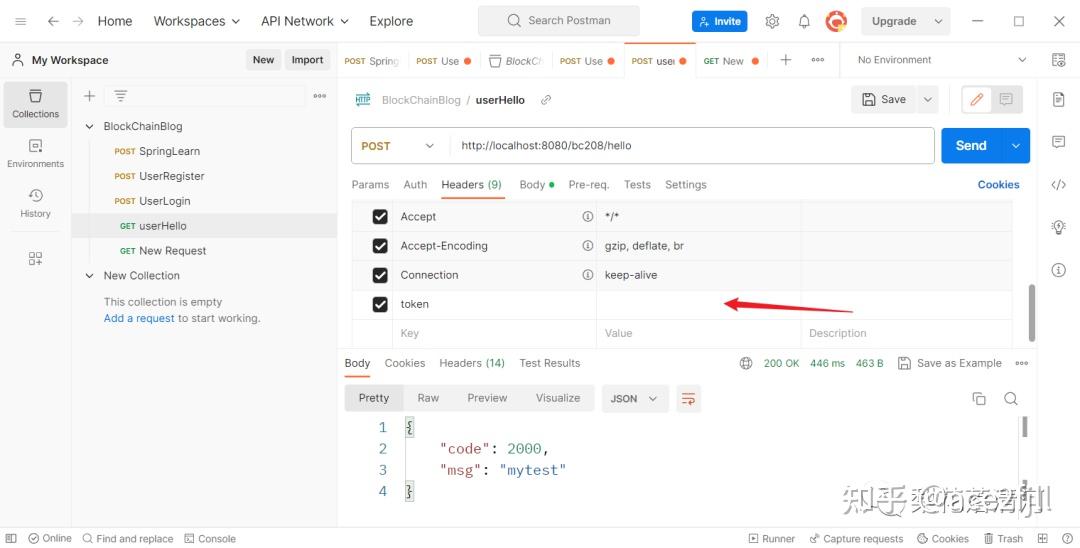Uncheck the token header
Image resolution: width=1080 pixels, height=548 pixels.
point(380,304)
